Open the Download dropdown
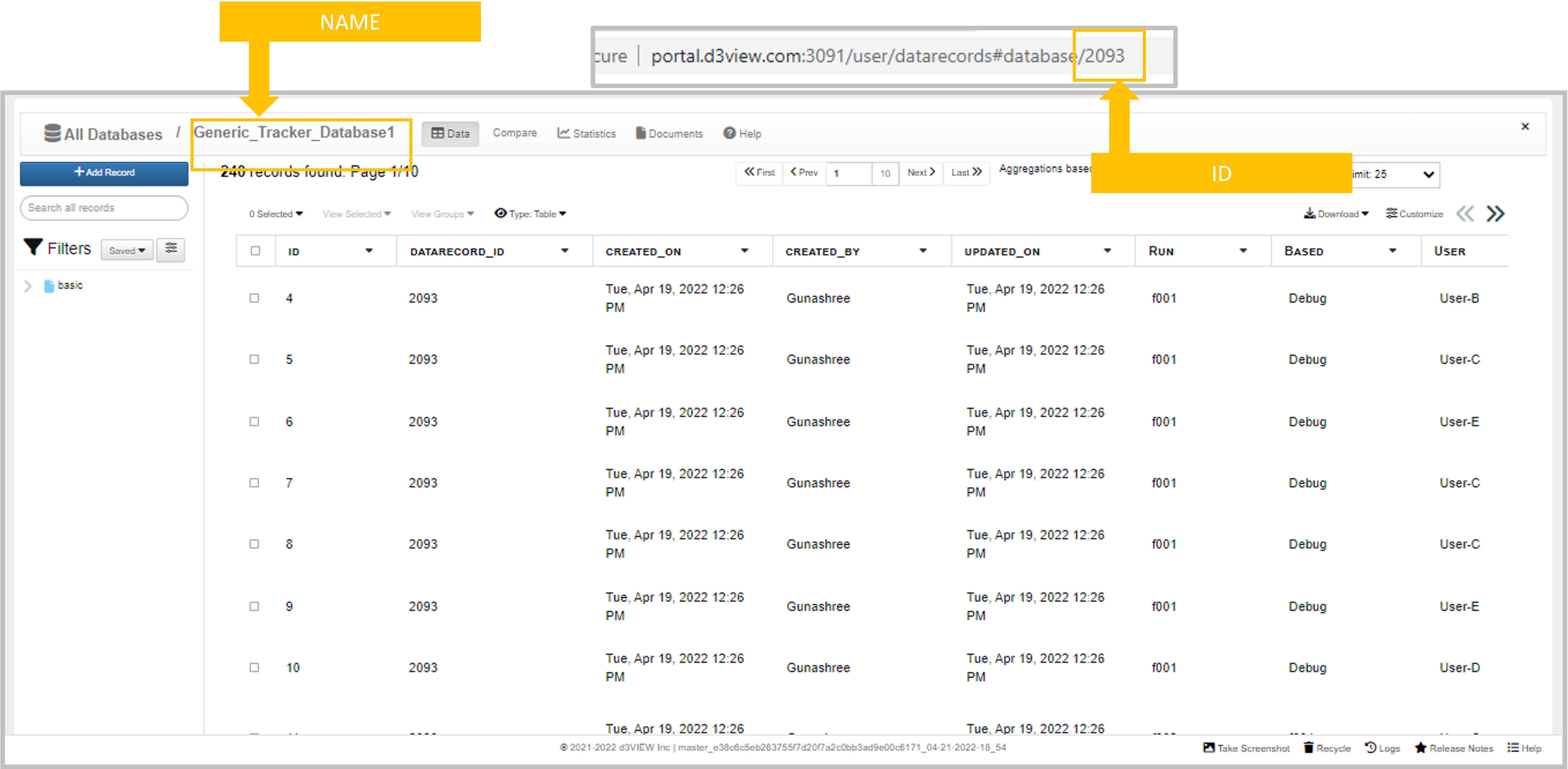1568x769 pixels. click(x=1336, y=214)
